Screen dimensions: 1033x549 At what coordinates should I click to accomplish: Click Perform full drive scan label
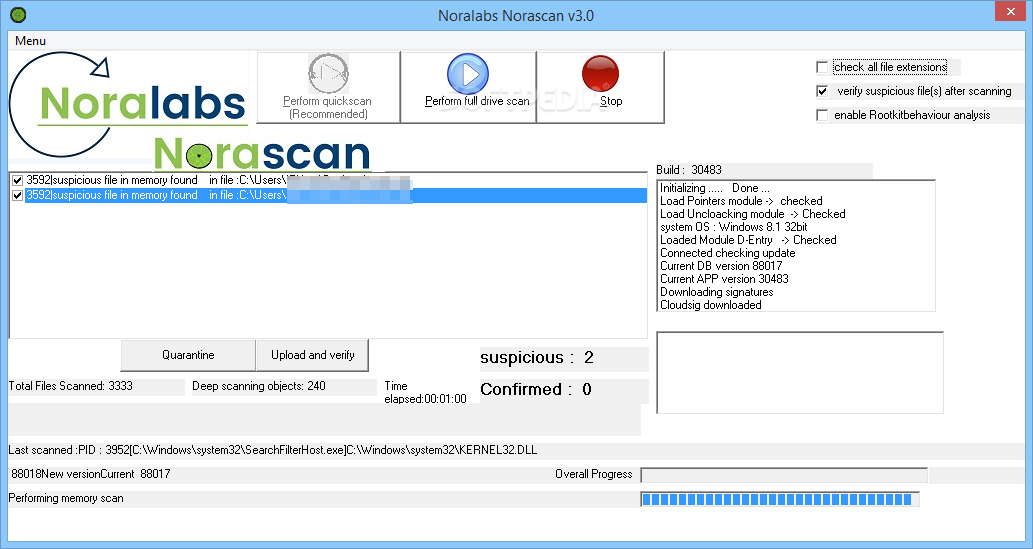(x=477, y=101)
